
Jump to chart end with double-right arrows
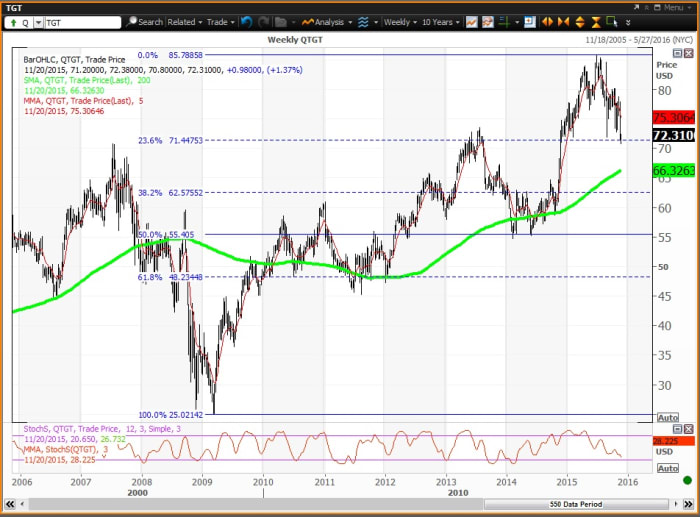coord(688,504)
